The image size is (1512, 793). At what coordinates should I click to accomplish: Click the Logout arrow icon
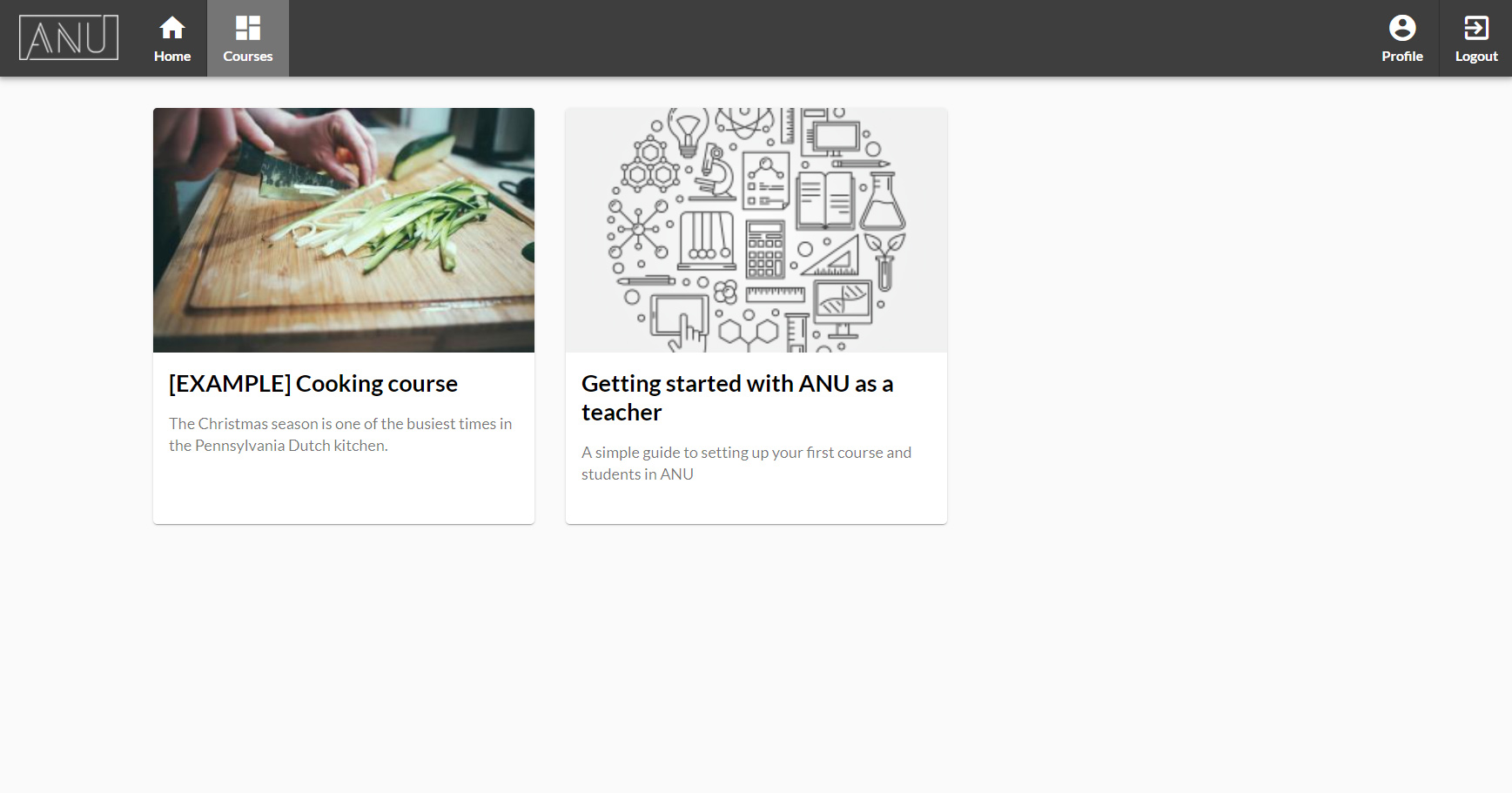(x=1476, y=28)
